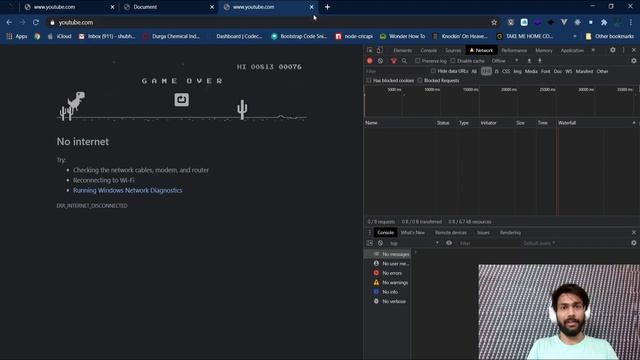Switch to the Application tab

click(572, 50)
